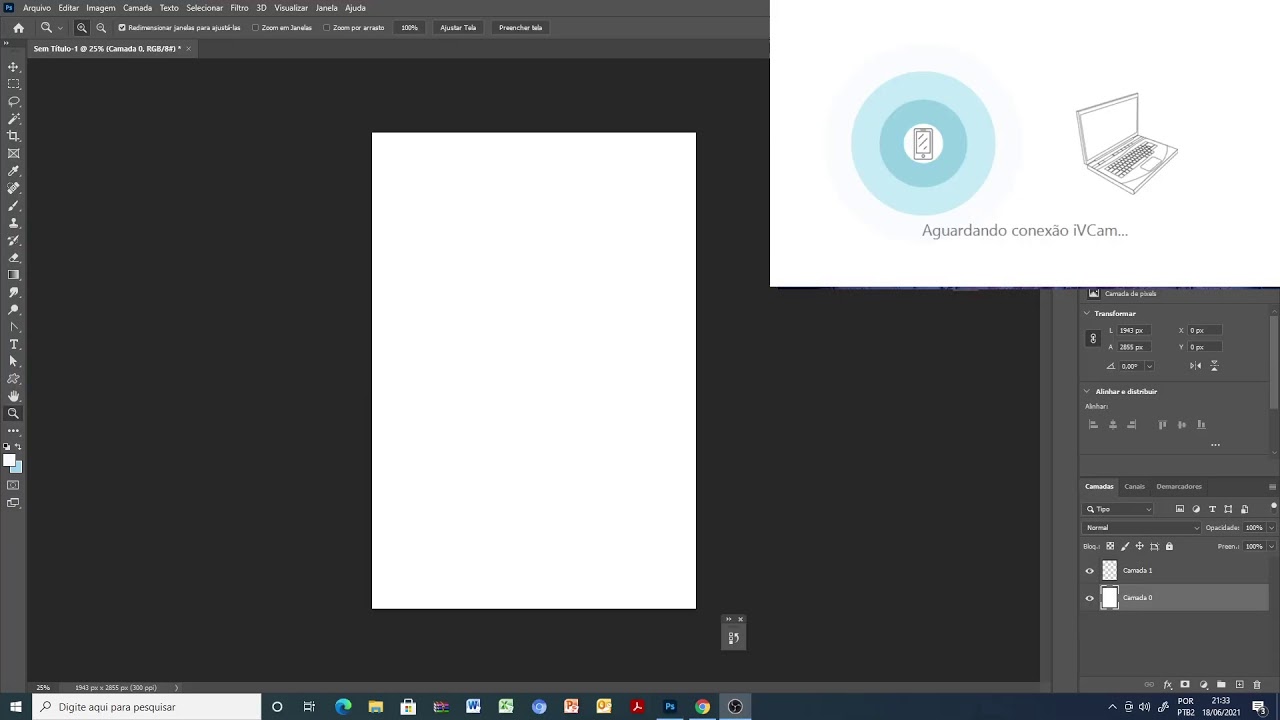Click the zoom out magnifier icon
This screenshot has height=720, width=1280.
101,28
